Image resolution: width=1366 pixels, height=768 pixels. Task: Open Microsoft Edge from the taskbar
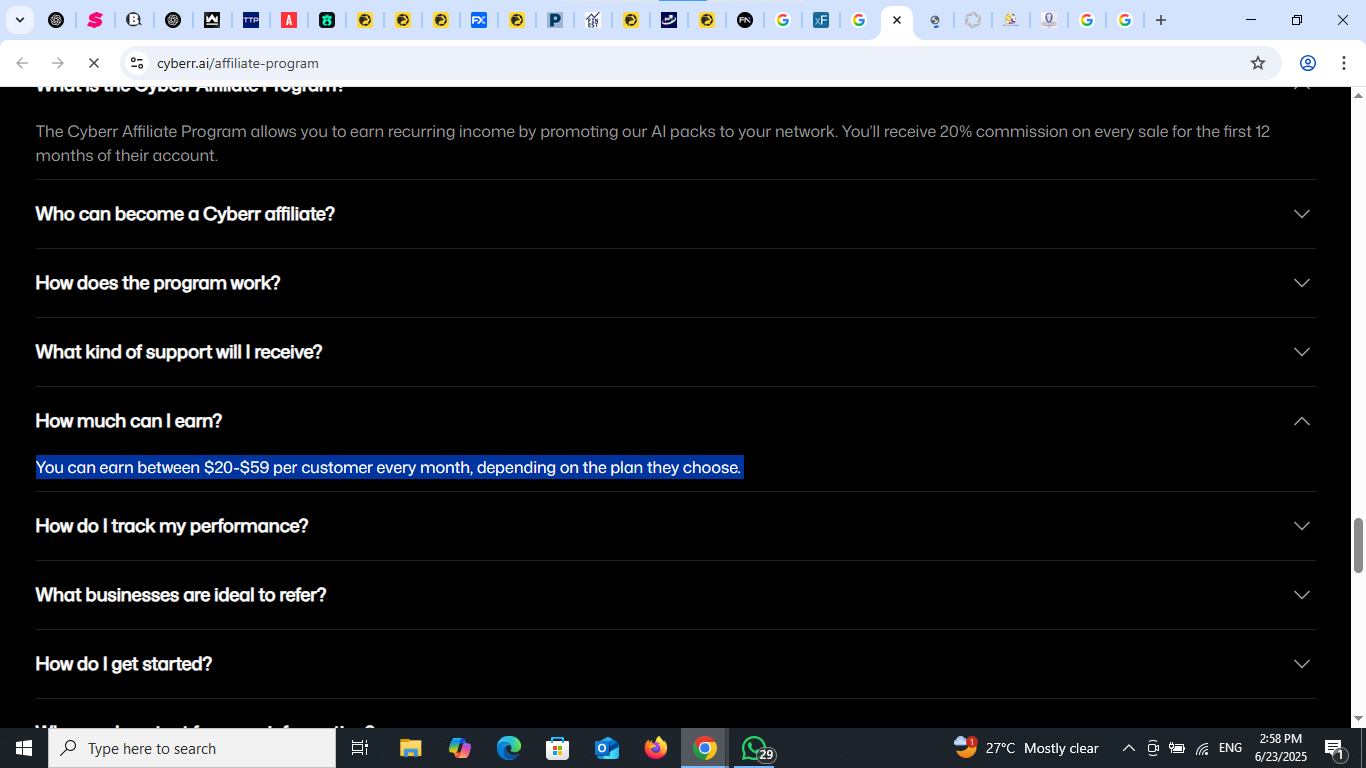(509, 748)
